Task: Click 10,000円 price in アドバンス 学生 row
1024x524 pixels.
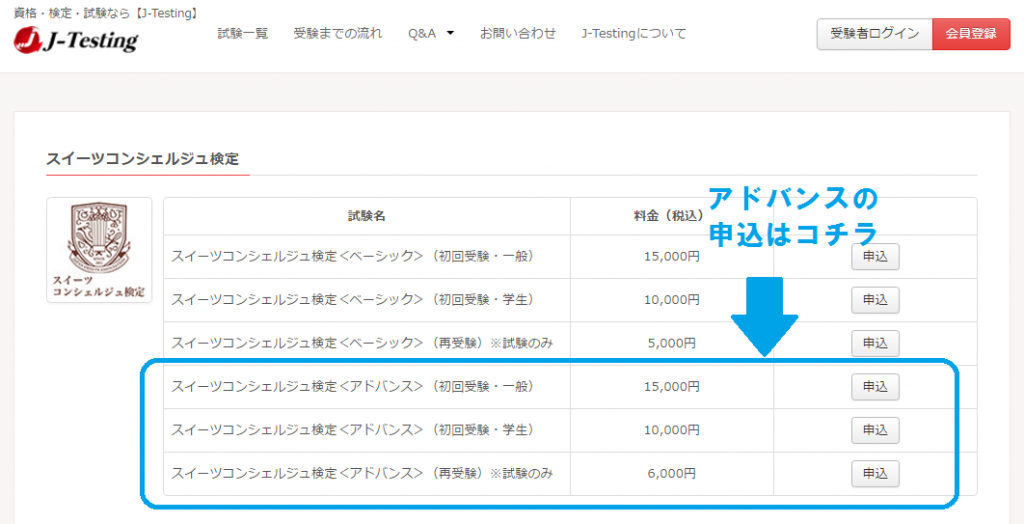Action: pyautogui.click(x=672, y=430)
